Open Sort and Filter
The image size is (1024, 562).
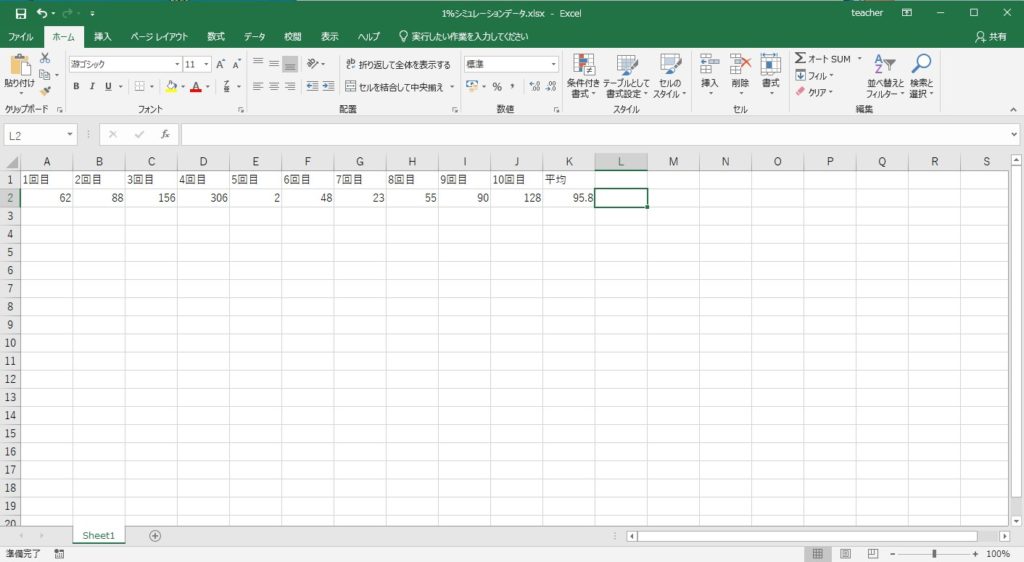click(x=885, y=76)
